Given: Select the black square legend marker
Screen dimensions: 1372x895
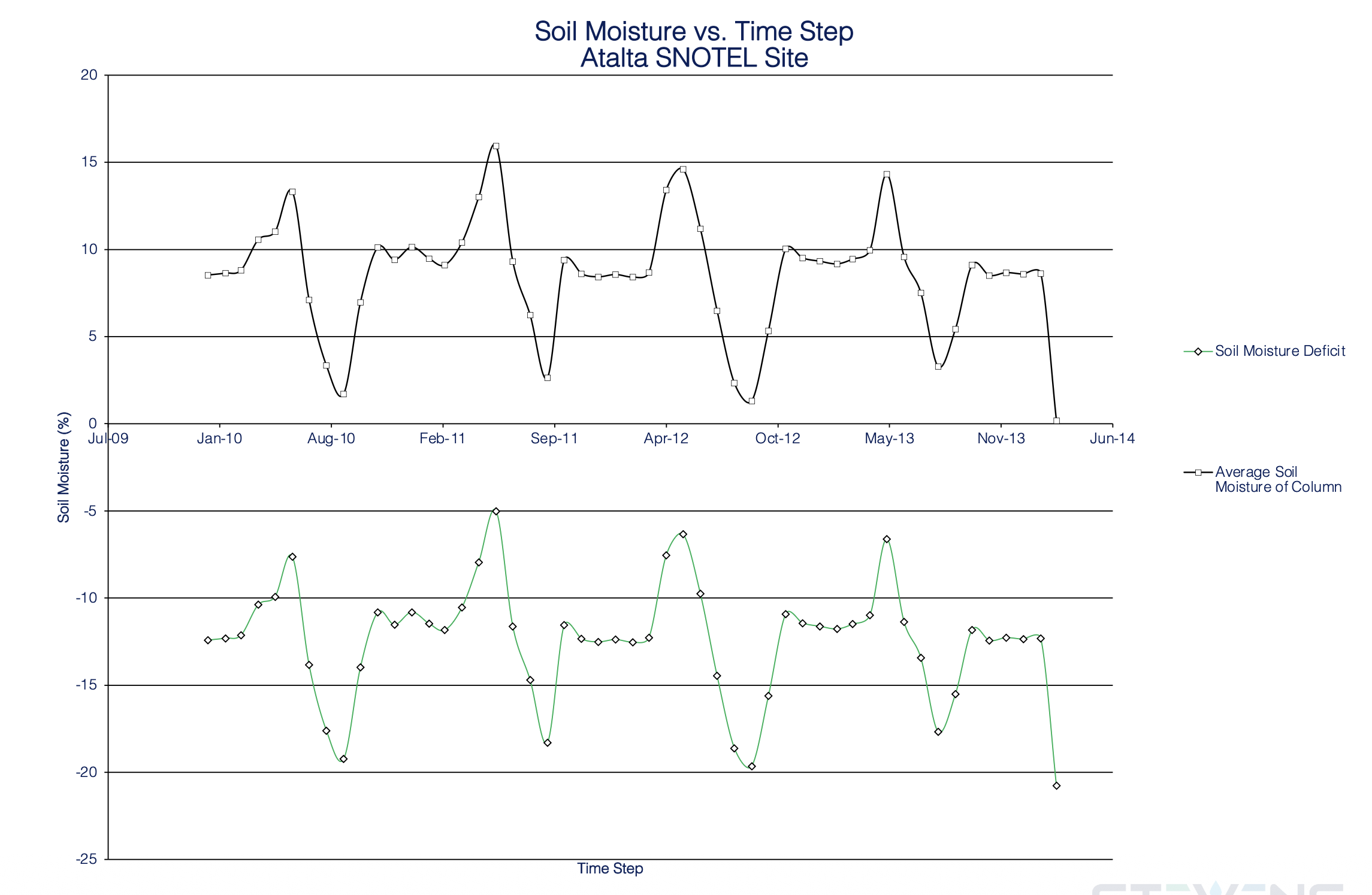Looking at the screenshot, I should (1198, 473).
